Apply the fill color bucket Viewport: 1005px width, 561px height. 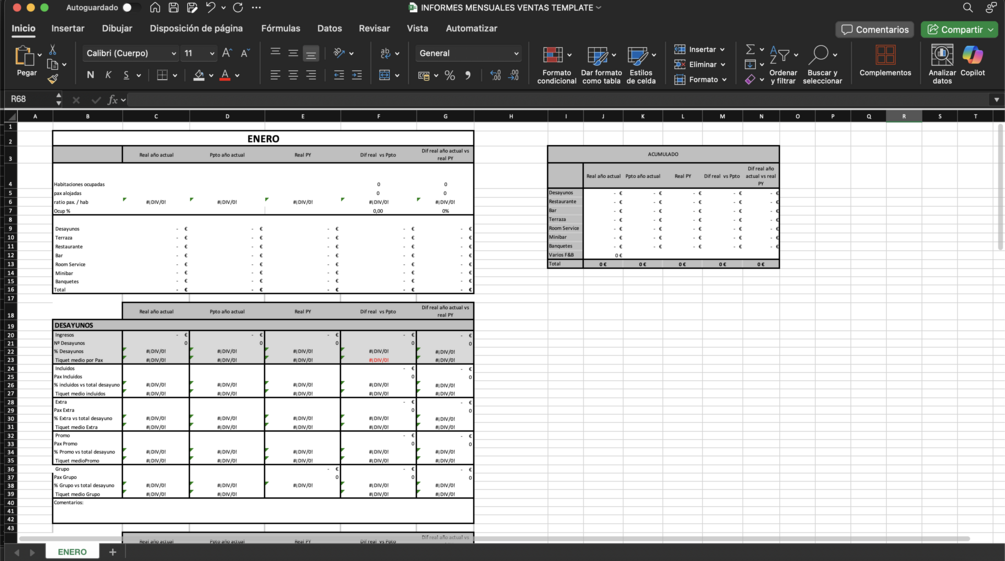pyautogui.click(x=199, y=75)
